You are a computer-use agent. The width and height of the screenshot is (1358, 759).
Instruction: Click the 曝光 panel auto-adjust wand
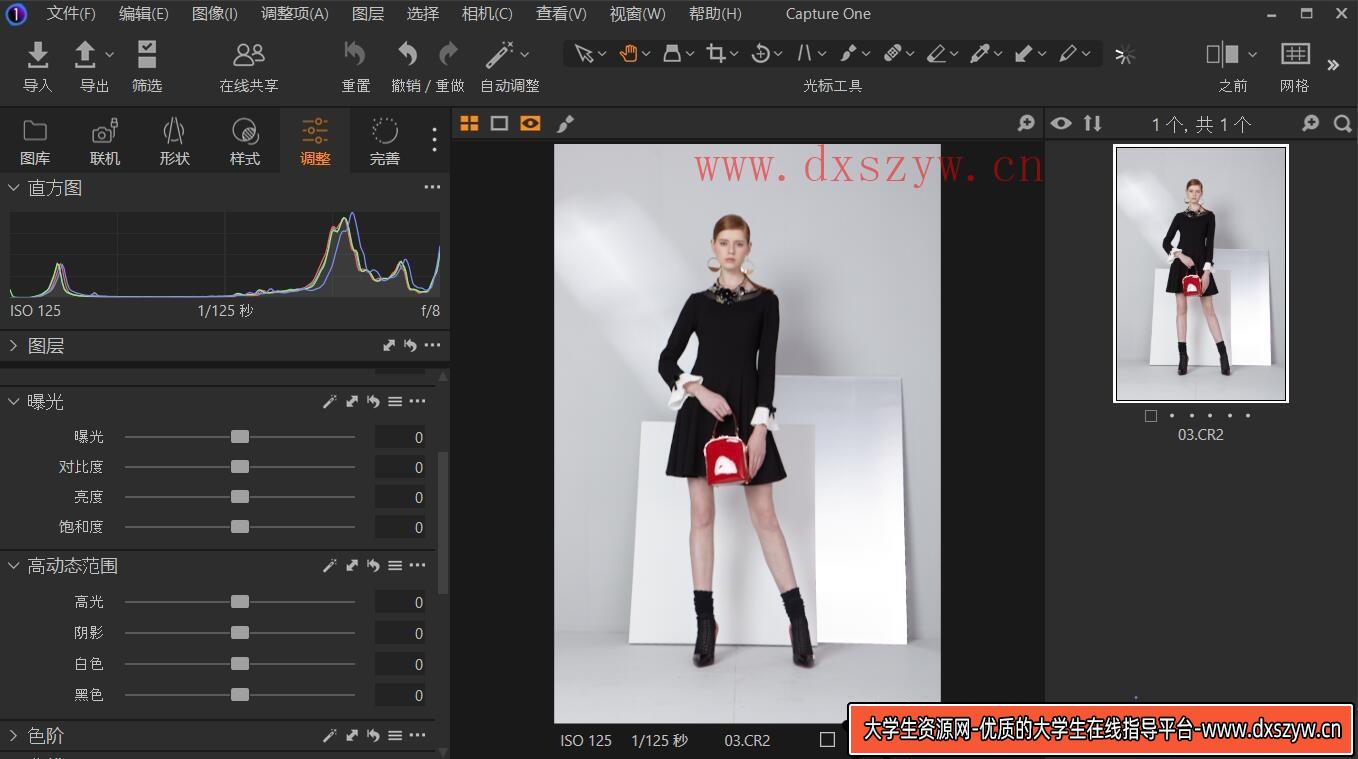click(330, 401)
